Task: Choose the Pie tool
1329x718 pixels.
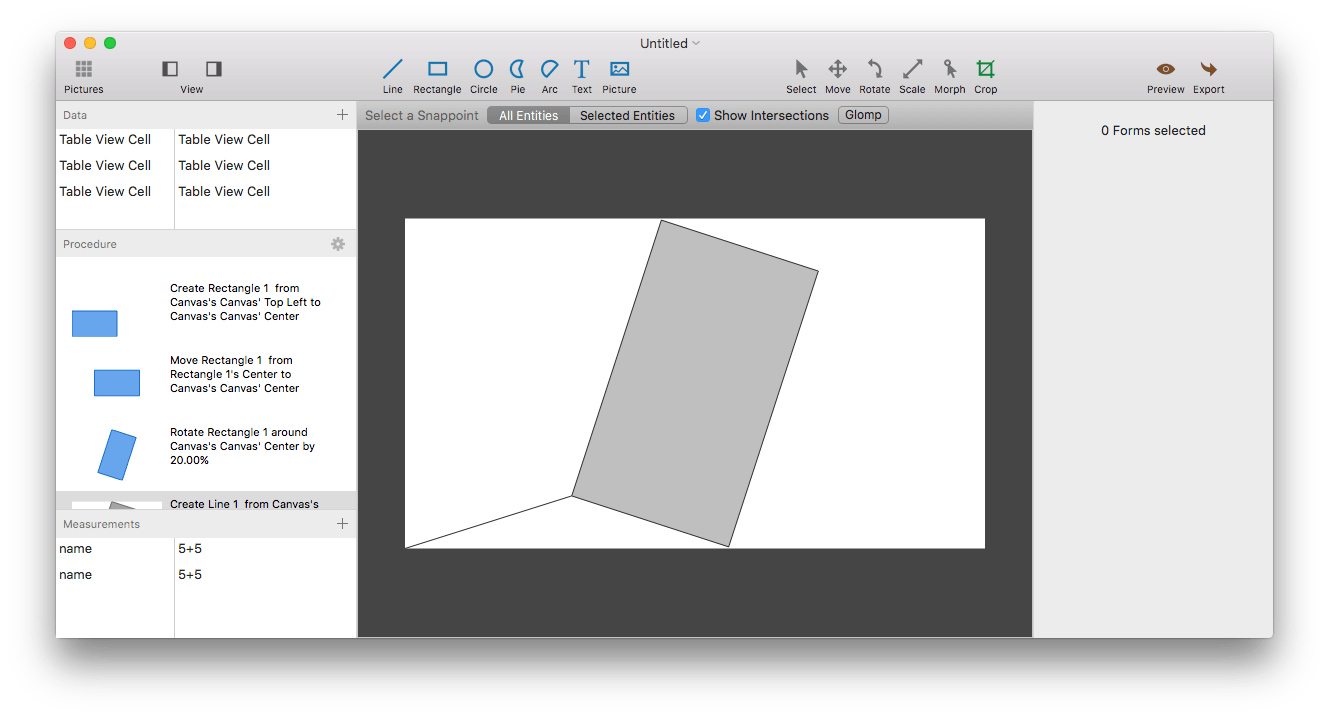Action: coord(517,74)
